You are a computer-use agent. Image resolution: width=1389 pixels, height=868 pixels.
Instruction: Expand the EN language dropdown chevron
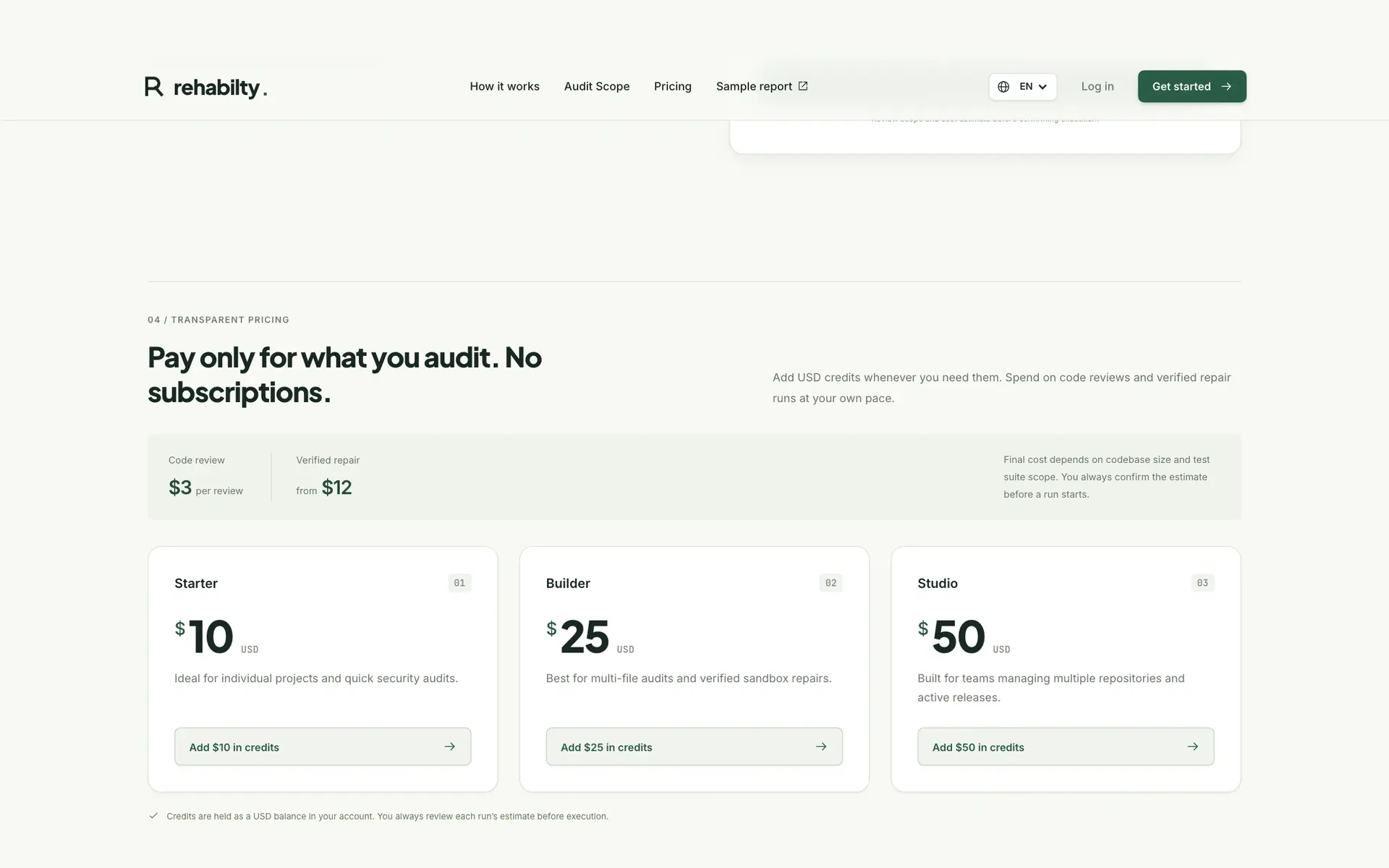pyautogui.click(x=1042, y=87)
